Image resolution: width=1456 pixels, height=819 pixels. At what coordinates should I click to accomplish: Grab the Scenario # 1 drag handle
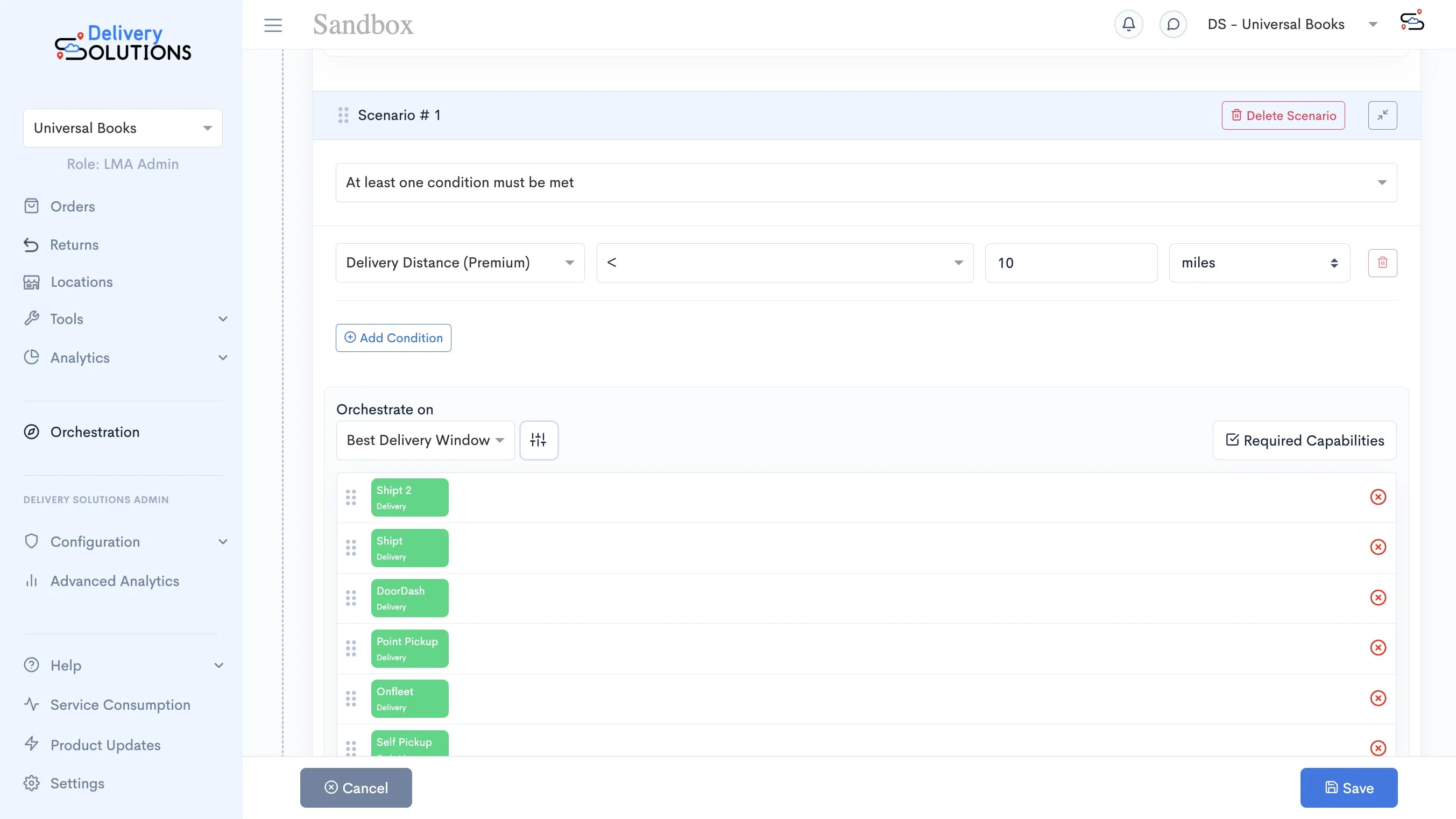point(343,115)
